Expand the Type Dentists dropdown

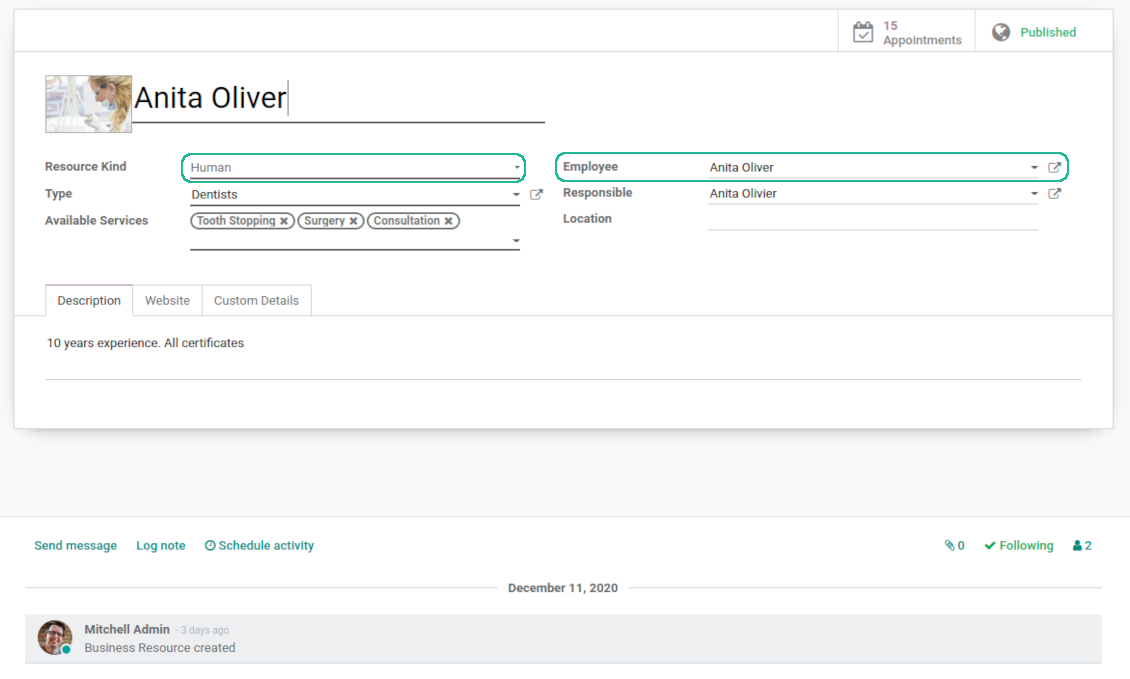click(x=516, y=195)
